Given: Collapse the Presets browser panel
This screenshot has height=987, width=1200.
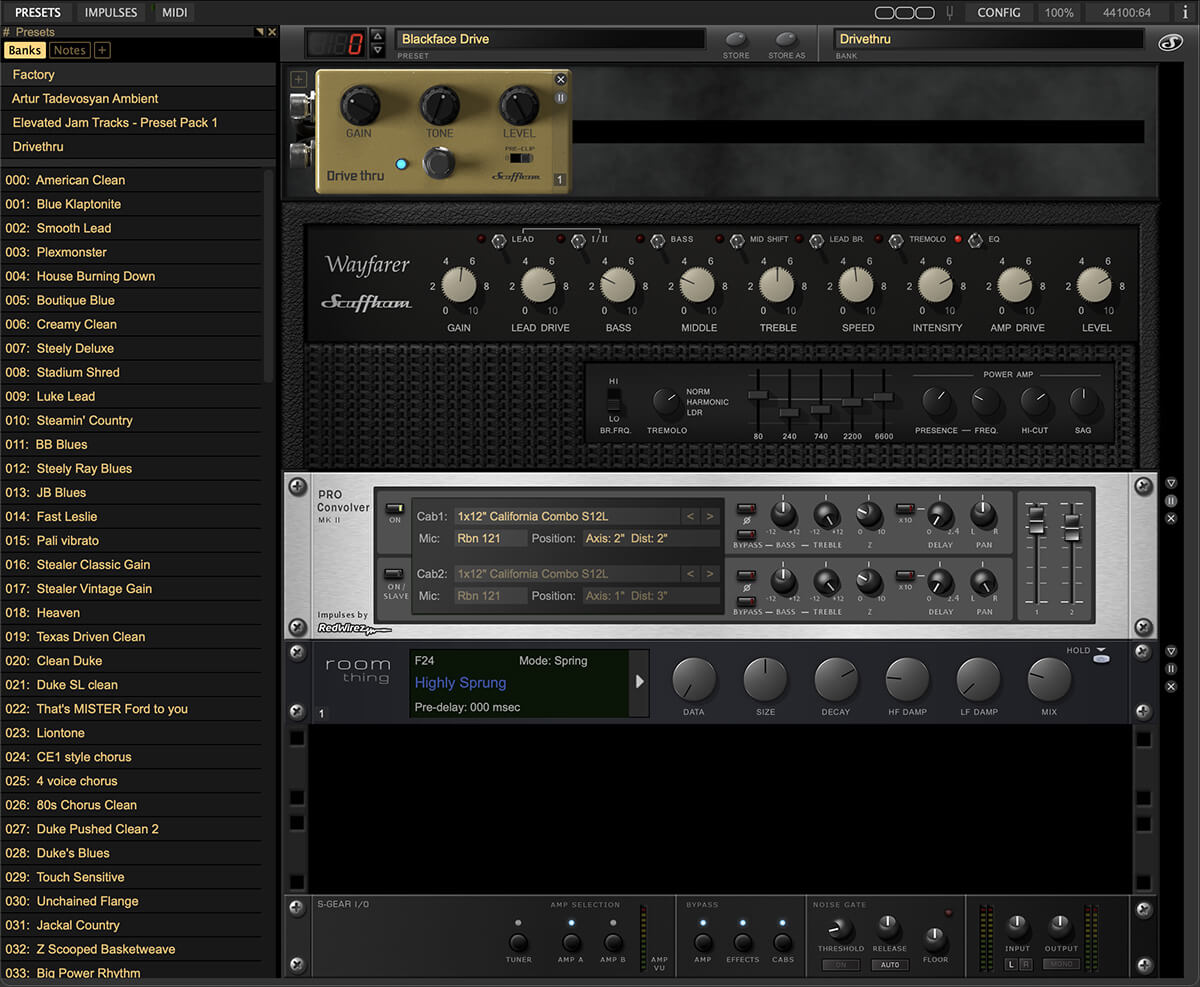Looking at the screenshot, I should click(258, 31).
